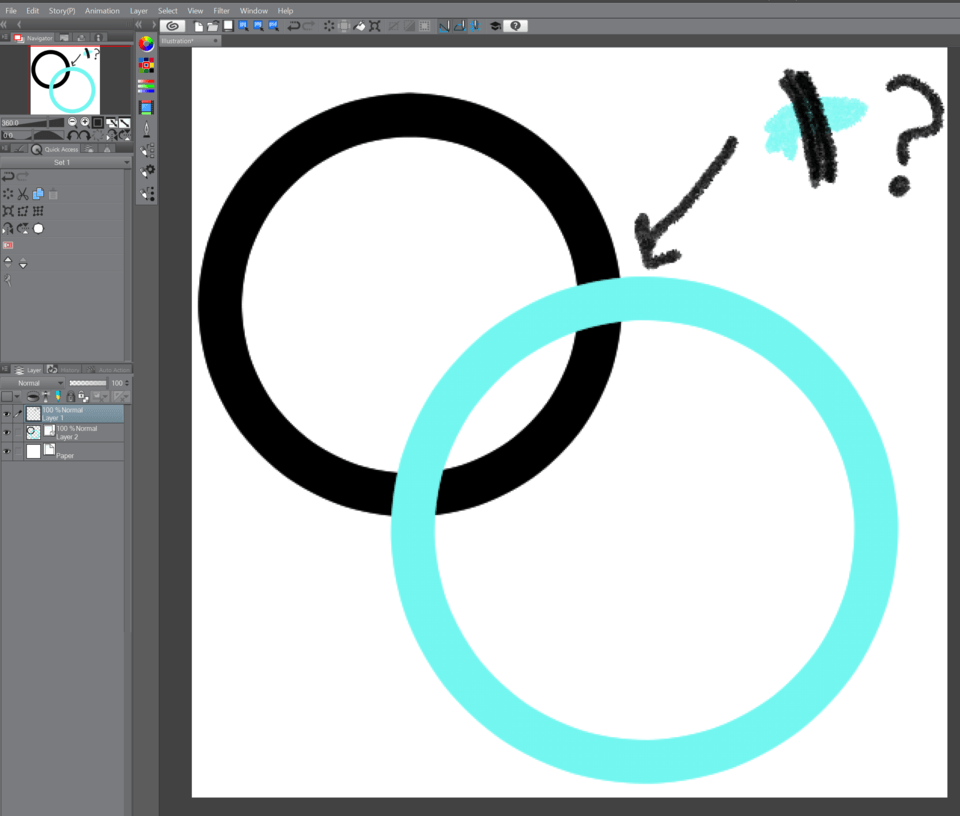Open a new canvas with New icon
The image size is (960, 816).
point(199,26)
